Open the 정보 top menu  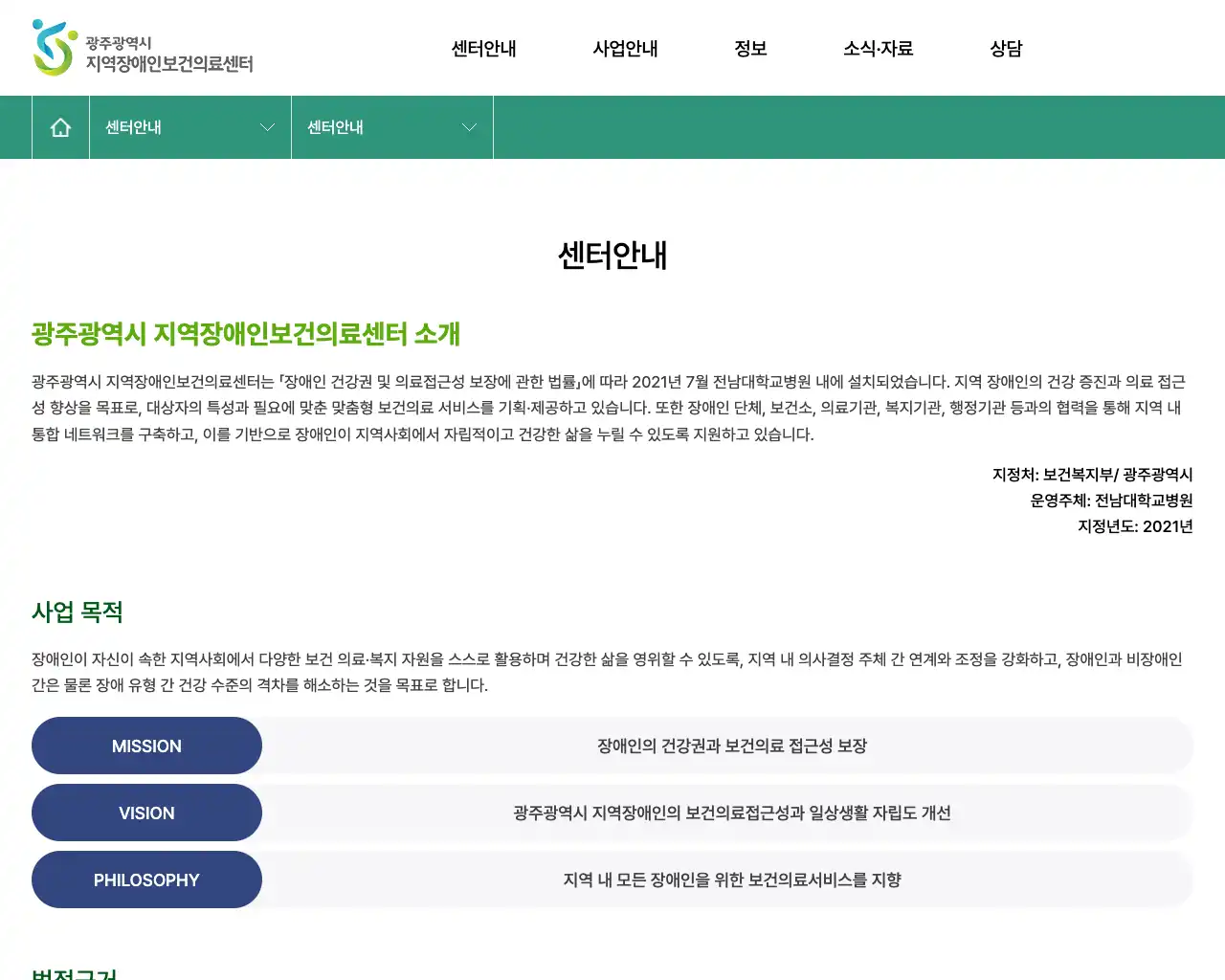(x=751, y=49)
